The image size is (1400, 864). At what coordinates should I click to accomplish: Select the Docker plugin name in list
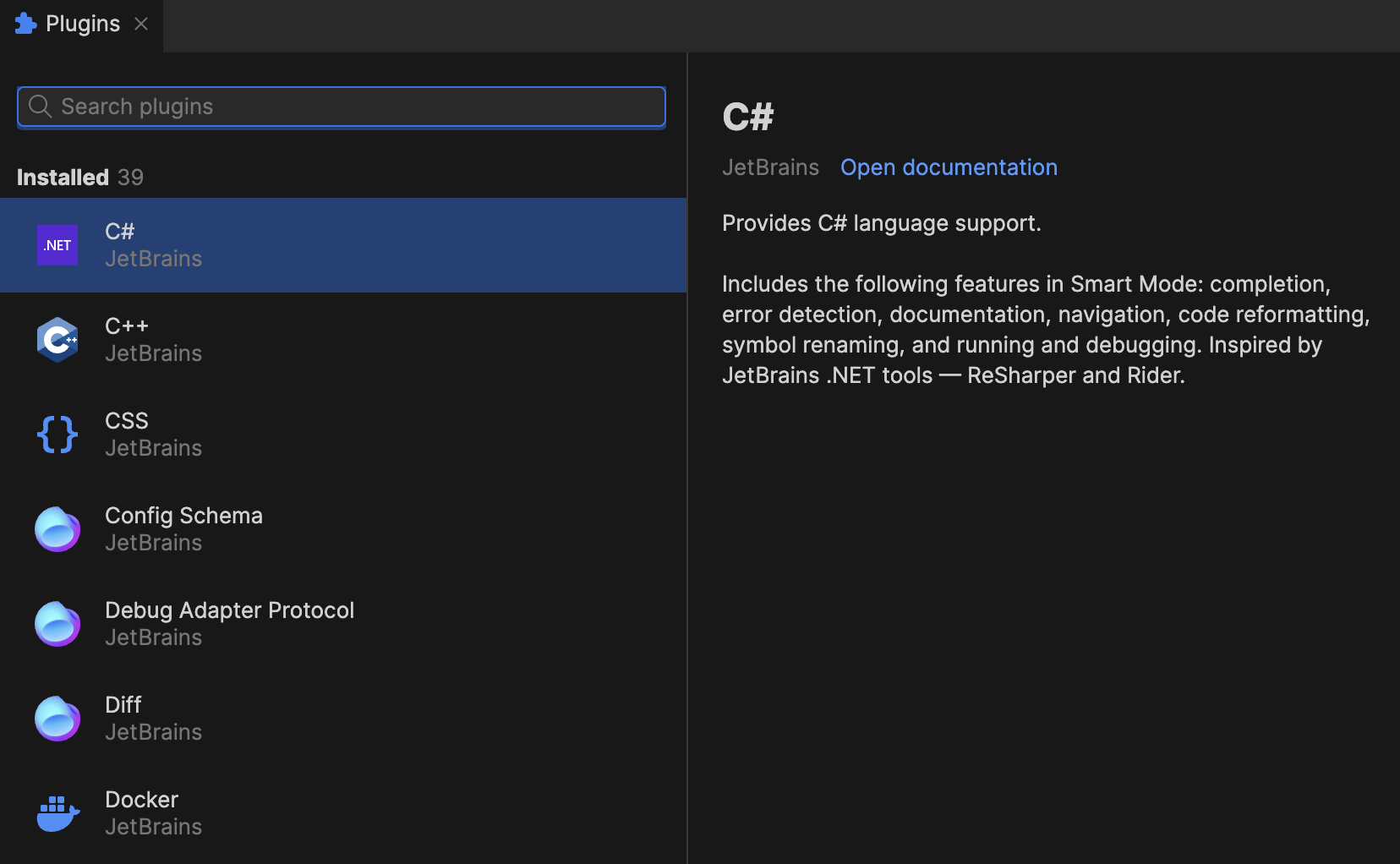[x=141, y=800]
